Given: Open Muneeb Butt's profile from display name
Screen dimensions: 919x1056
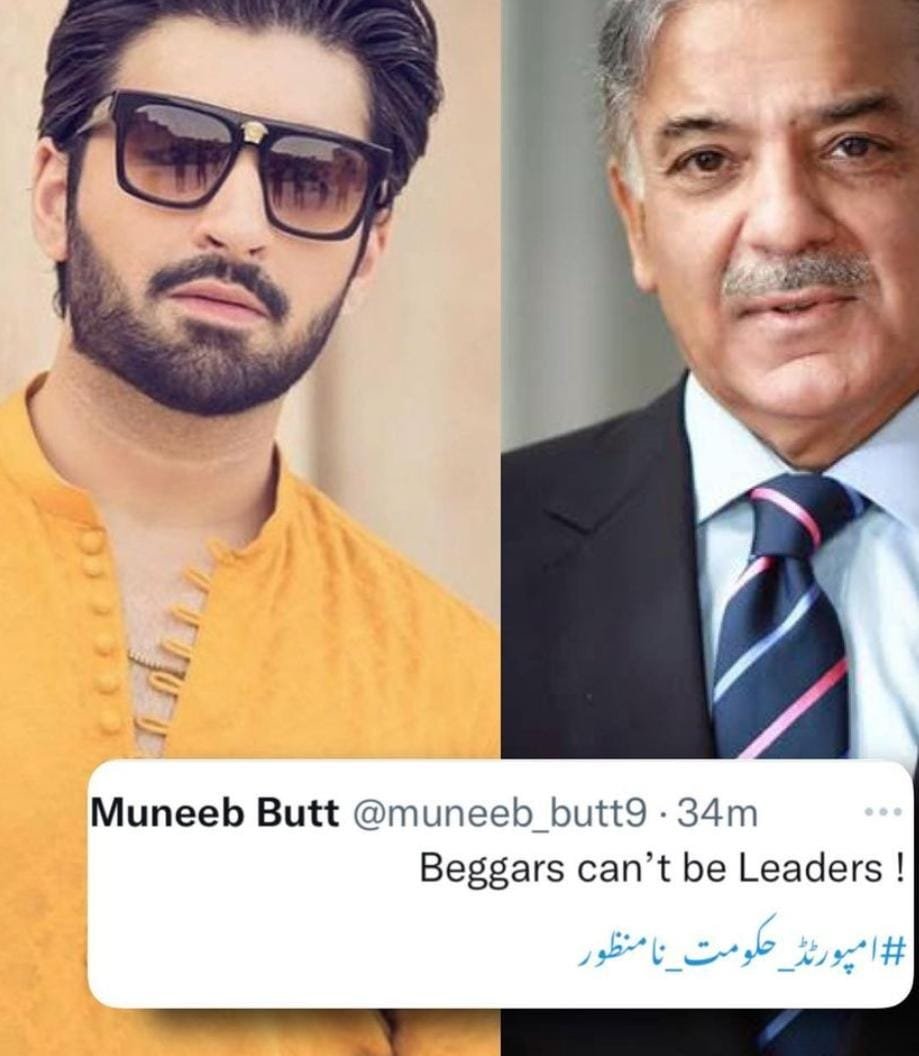Looking at the screenshot, I should (215, 813).
